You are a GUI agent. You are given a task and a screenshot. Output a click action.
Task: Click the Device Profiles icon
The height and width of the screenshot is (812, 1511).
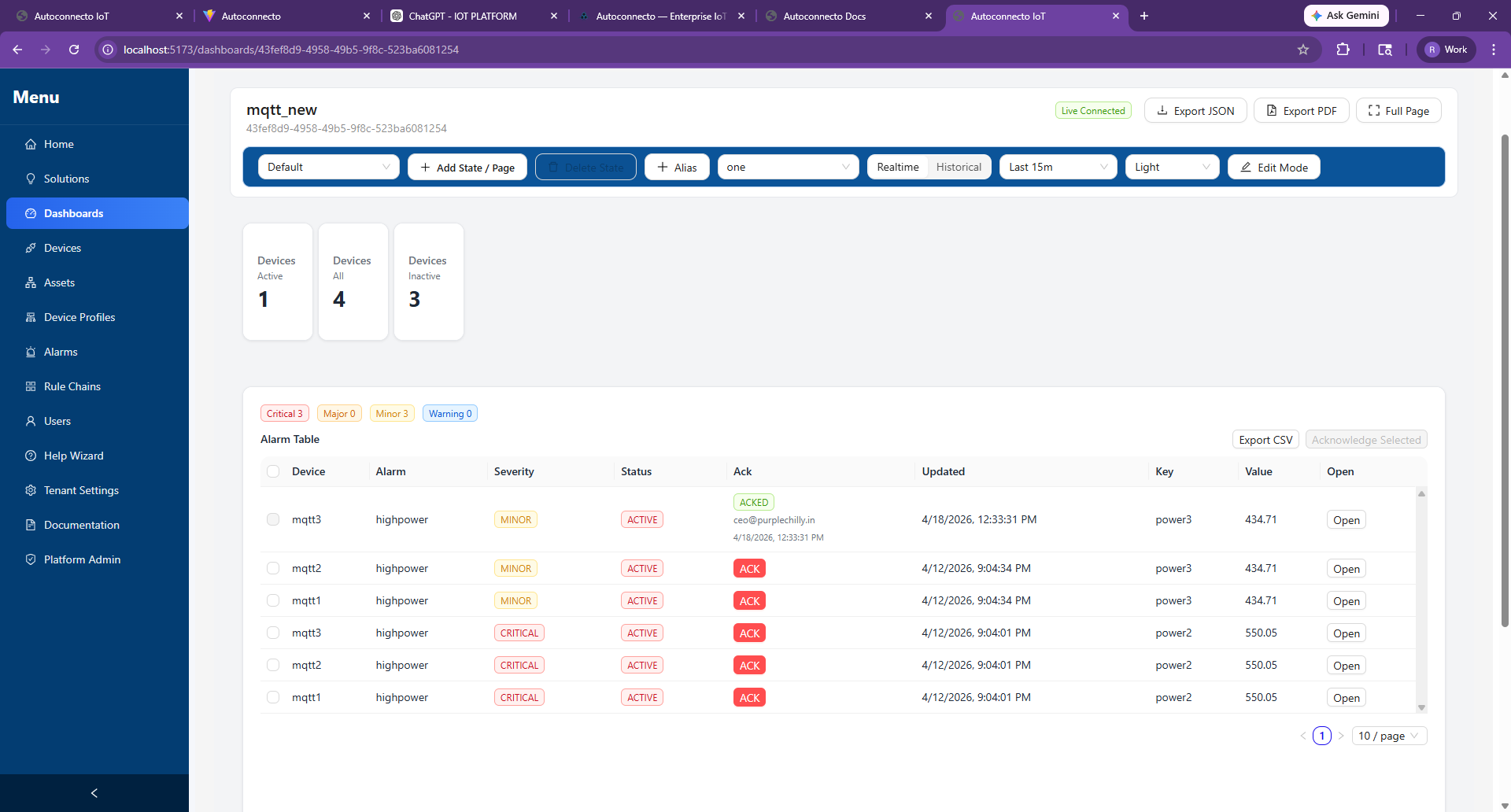pyautogui.click(x=31, y=317)
